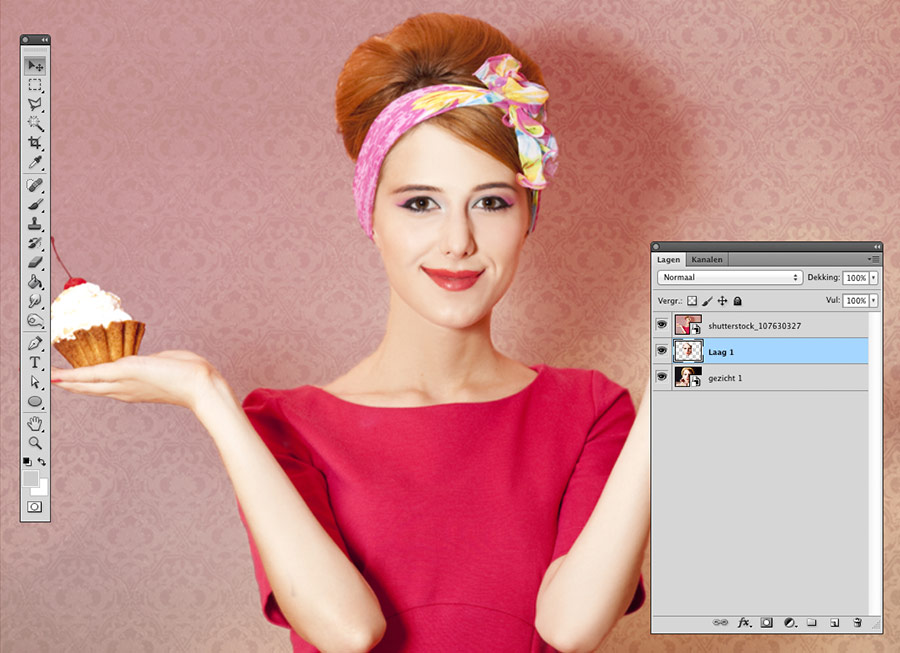Toggle Quick Mask mode in toolbar
900x653 pixels.
35,507
